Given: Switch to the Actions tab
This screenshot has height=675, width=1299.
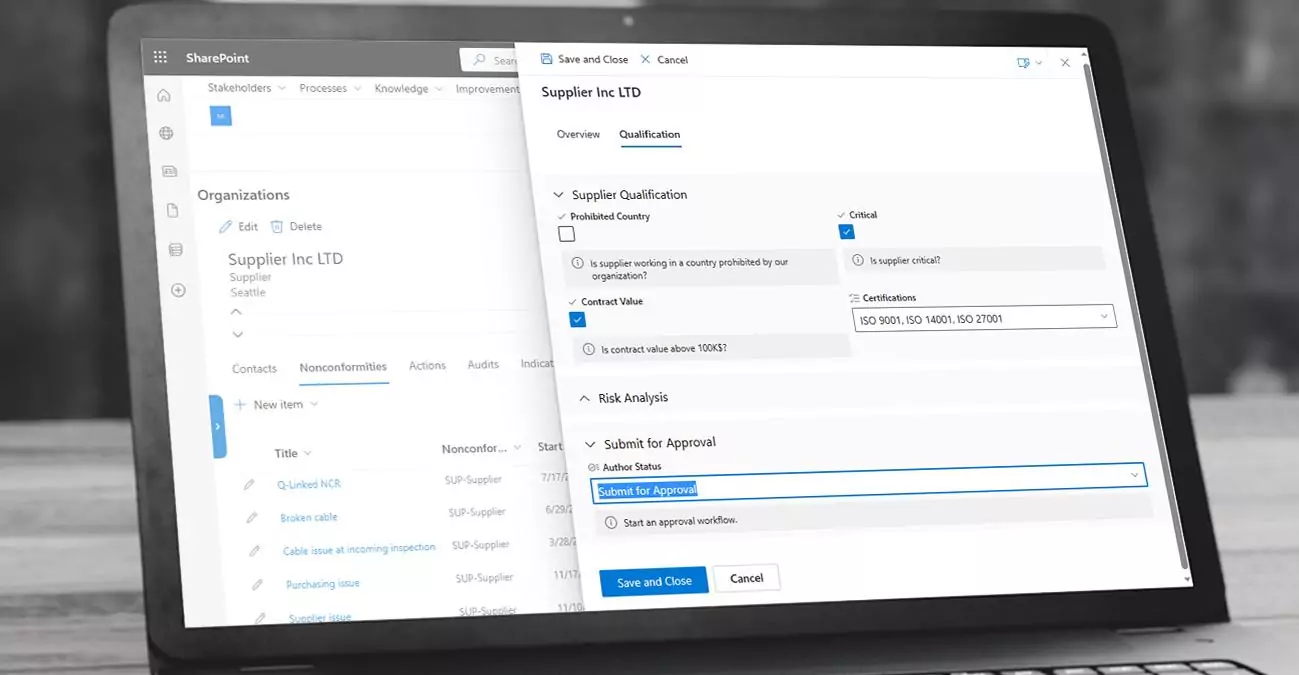Looking at the screenshot, I should tap(427, 366).
